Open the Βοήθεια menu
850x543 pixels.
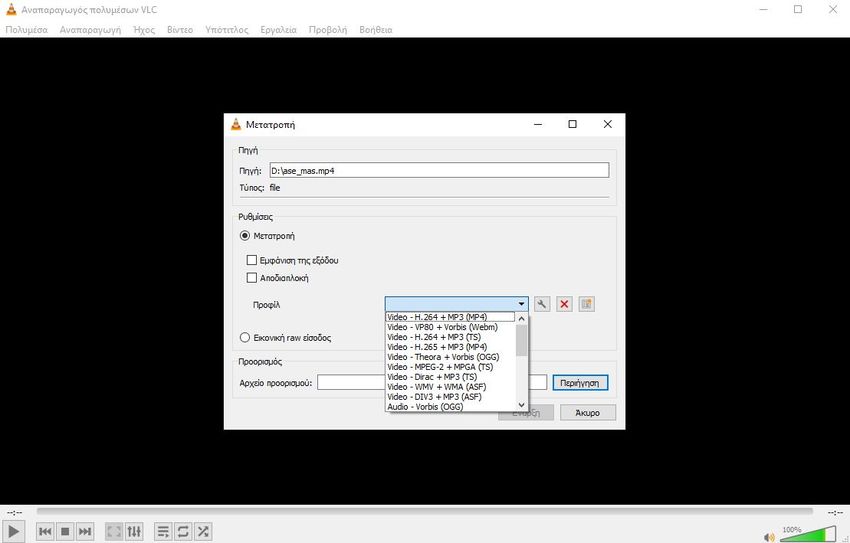point(376,30)
